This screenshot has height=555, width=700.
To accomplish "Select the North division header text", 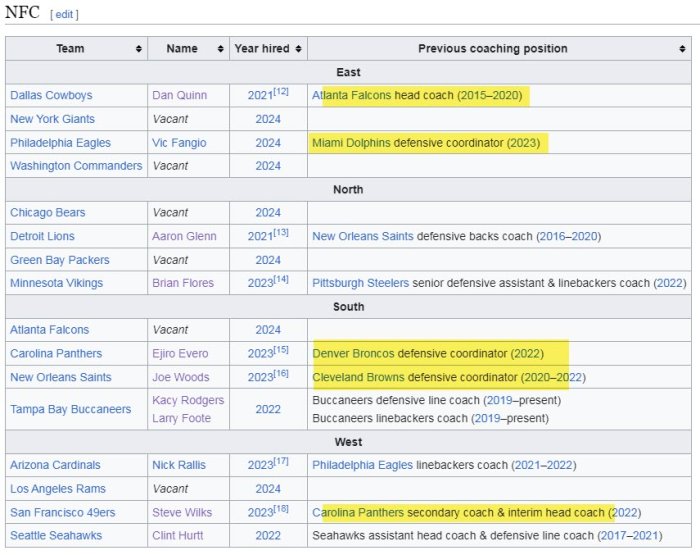I will pos(348,189).
